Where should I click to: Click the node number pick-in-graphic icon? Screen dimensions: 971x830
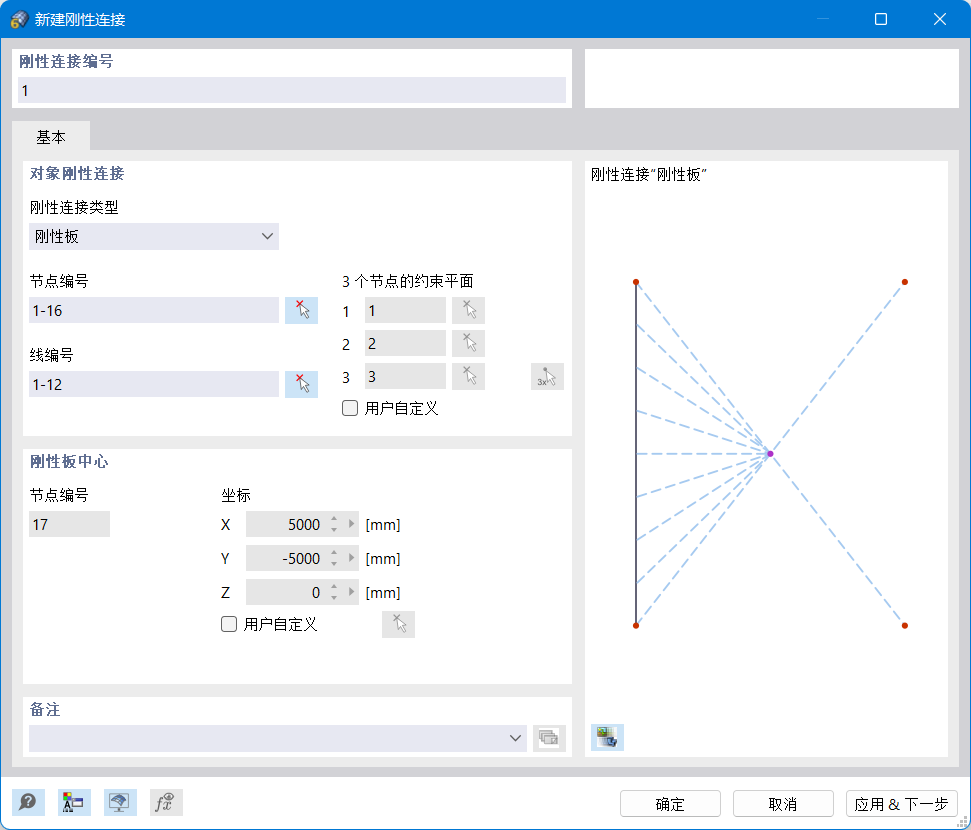301,310
